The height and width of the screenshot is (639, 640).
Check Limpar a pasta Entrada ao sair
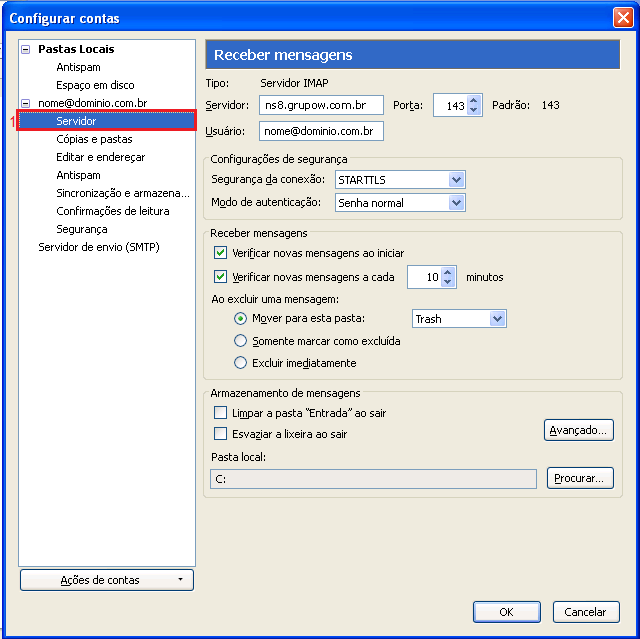coord(220,413)
